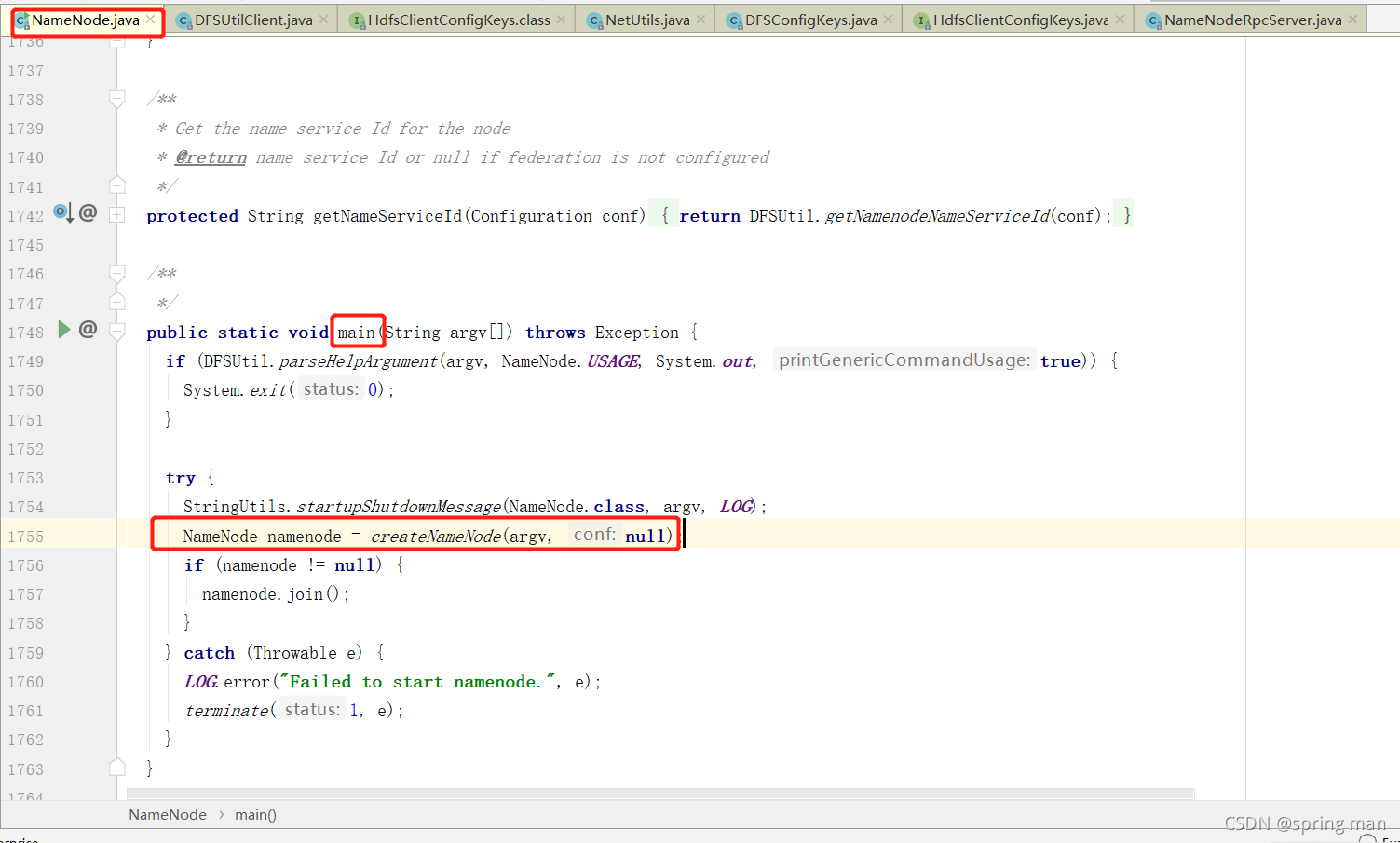1400x843 pixels.
Task: Collapse the Javadoc comment at line 1738
Action: pos(117,99)
